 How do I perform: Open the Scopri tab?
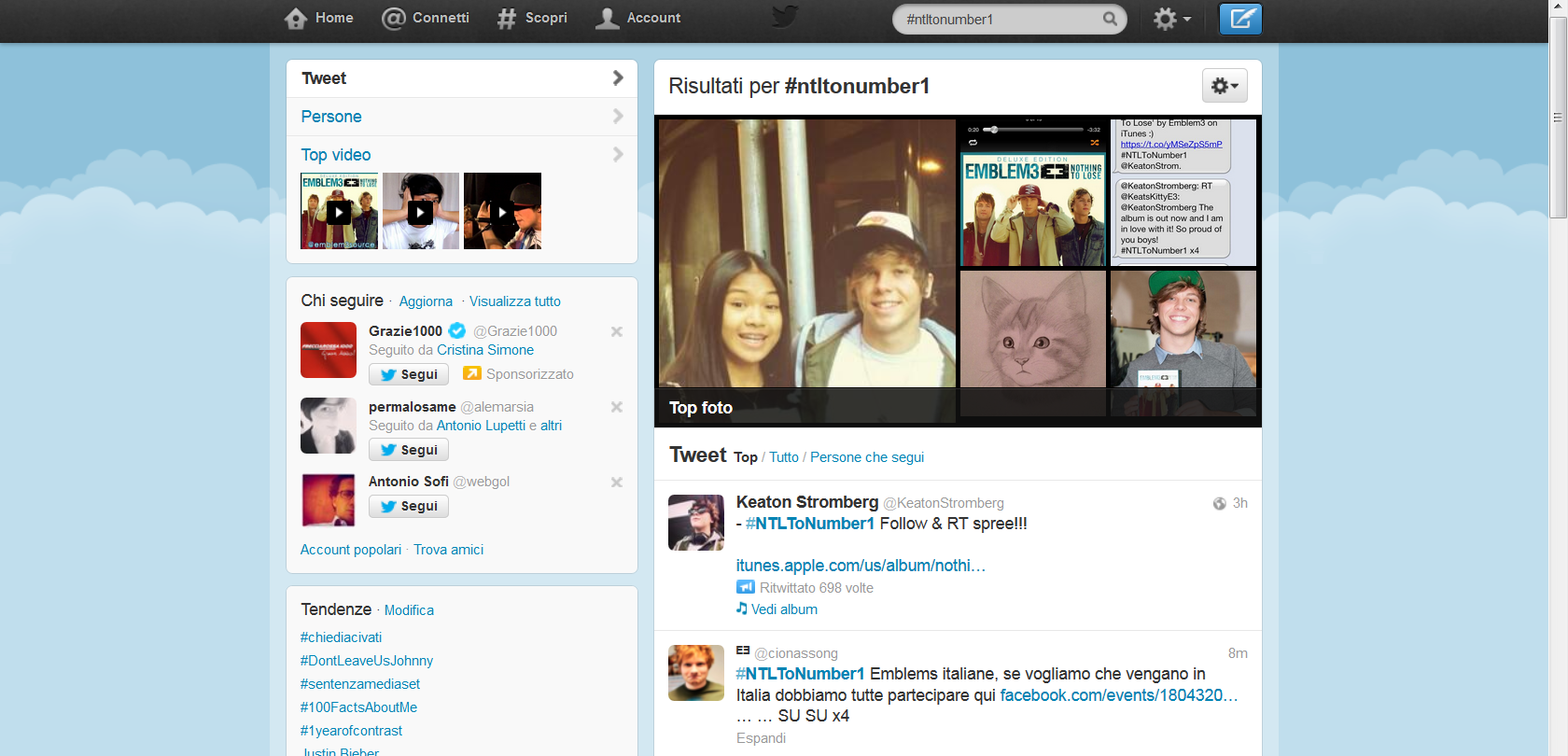532,18
